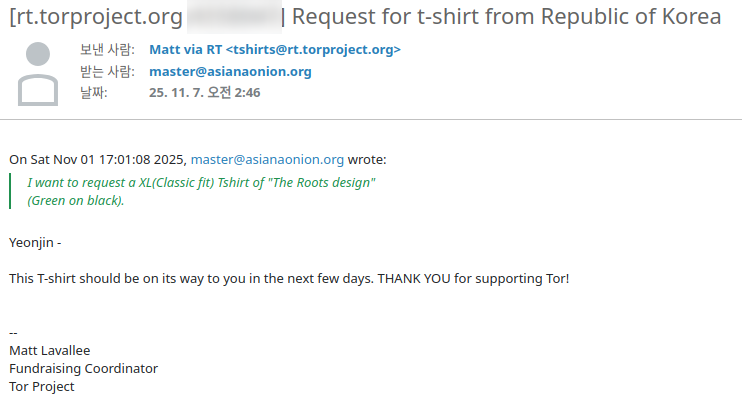Click the "Yeonjin -" greeting line

pos(35,242)
